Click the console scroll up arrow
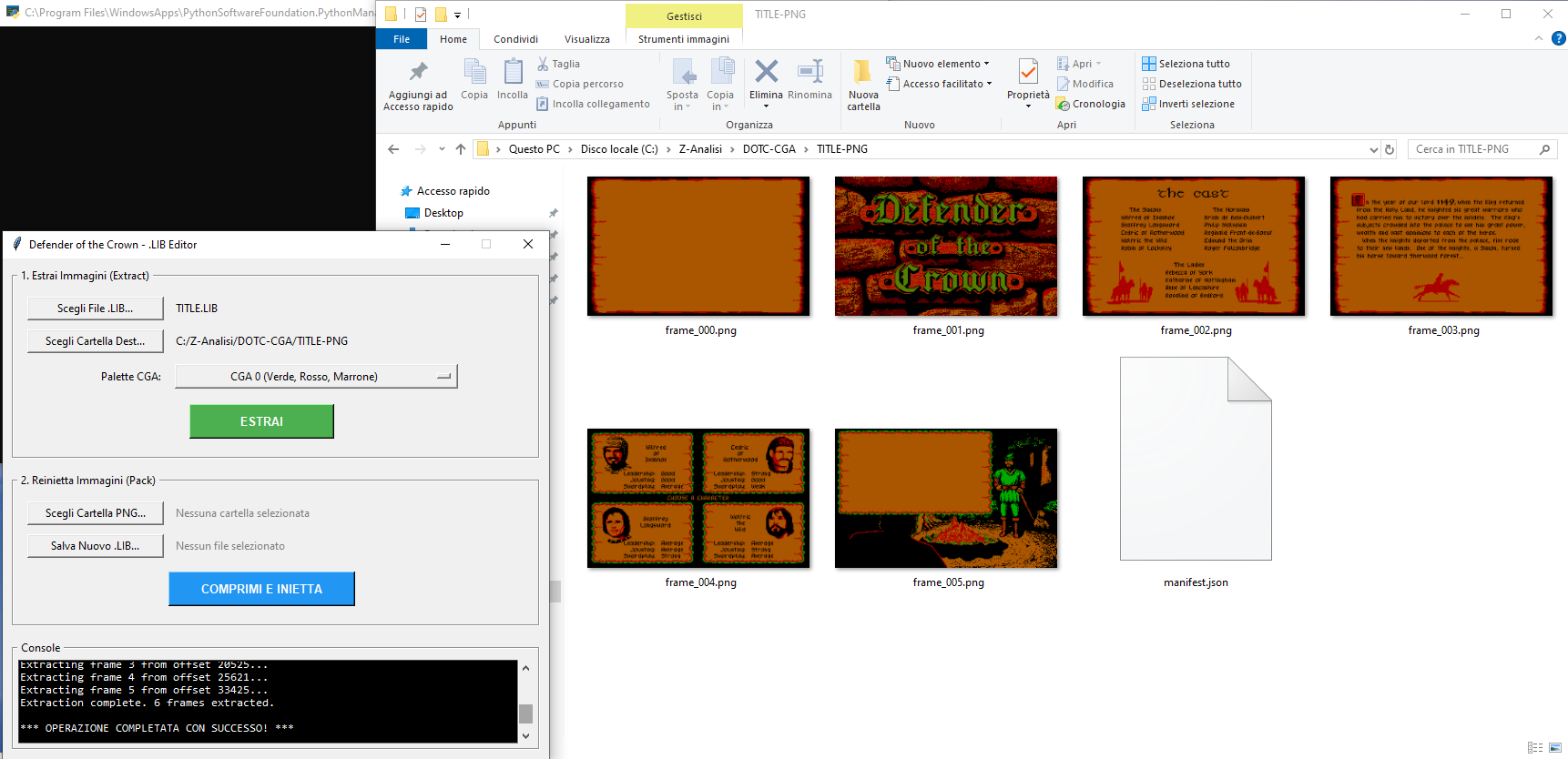Screen dimensions: 1568x759 [x=525, y=668]
